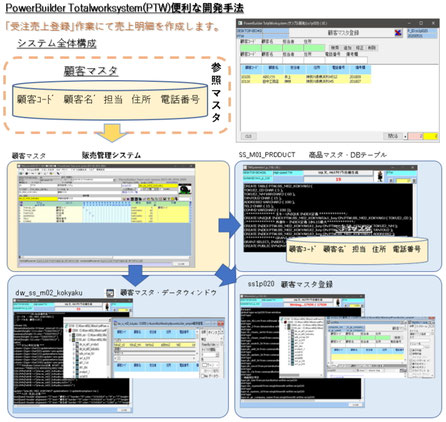Click the figure icon in SS_M01_PRODUCT window header
Screen dimensions: 446x422
click(379, 177)
